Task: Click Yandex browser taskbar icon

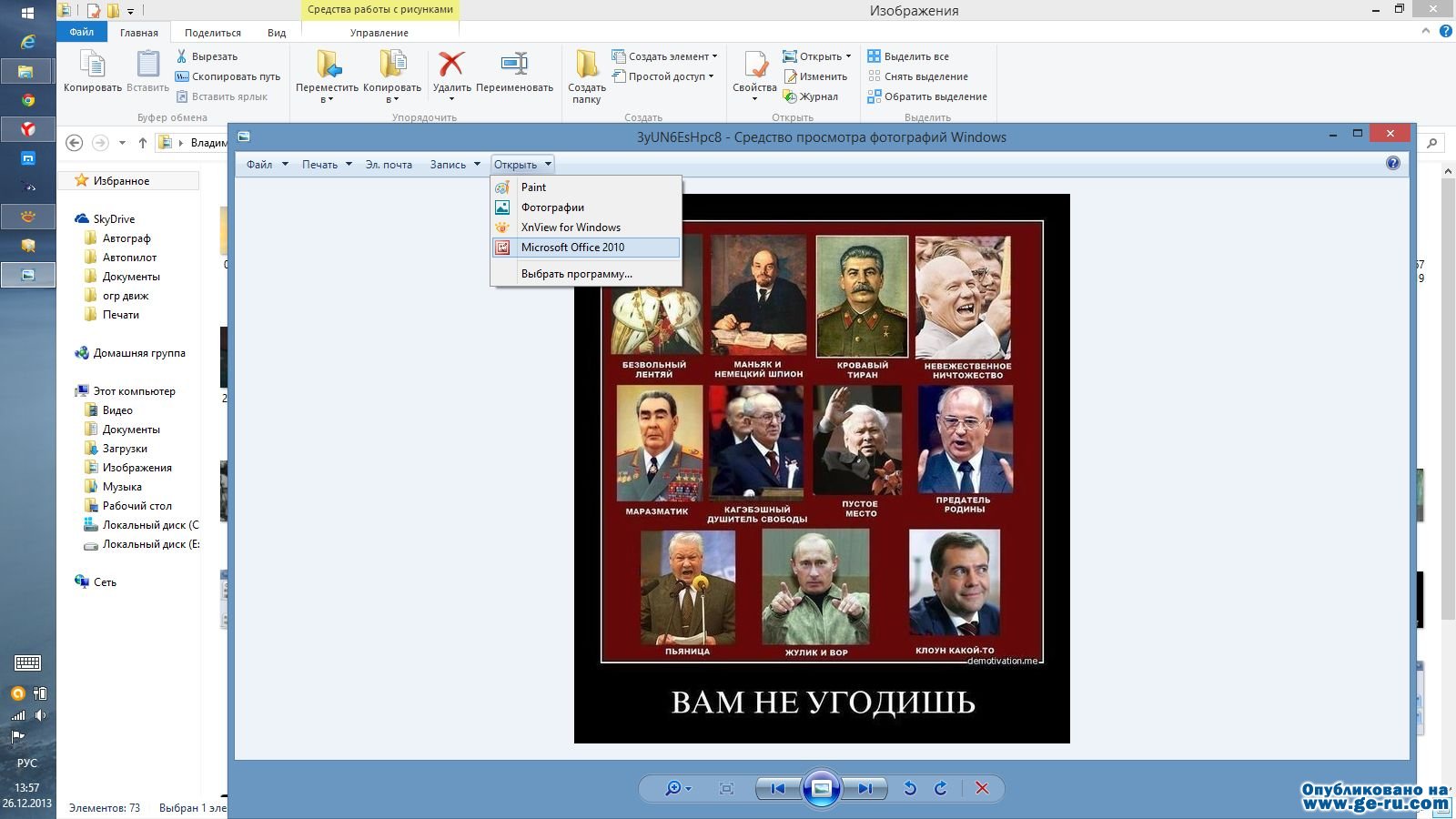Action: (28, 129)
